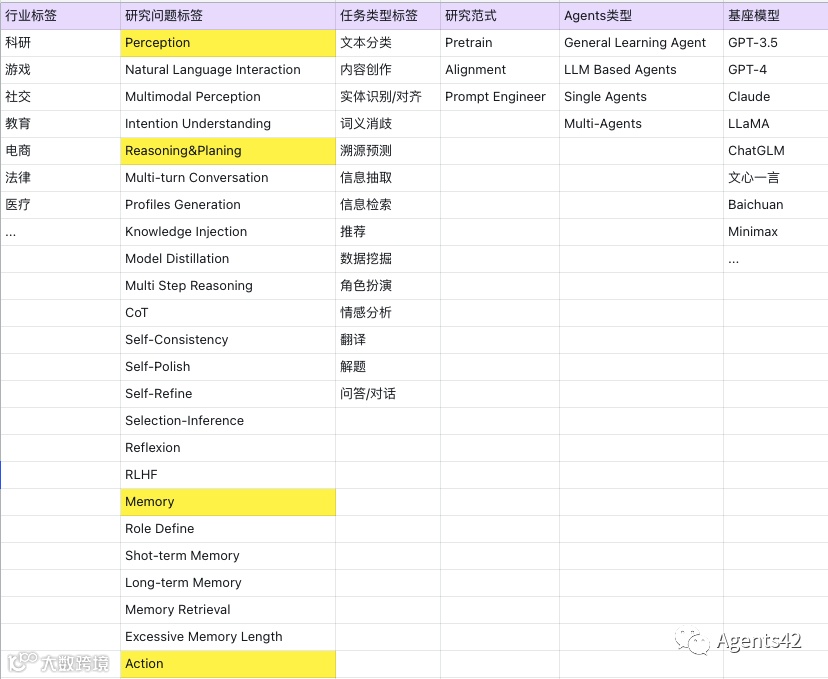Click the Self-Polish cell
This screenshot has width=828, height=679.
point(228,367)
